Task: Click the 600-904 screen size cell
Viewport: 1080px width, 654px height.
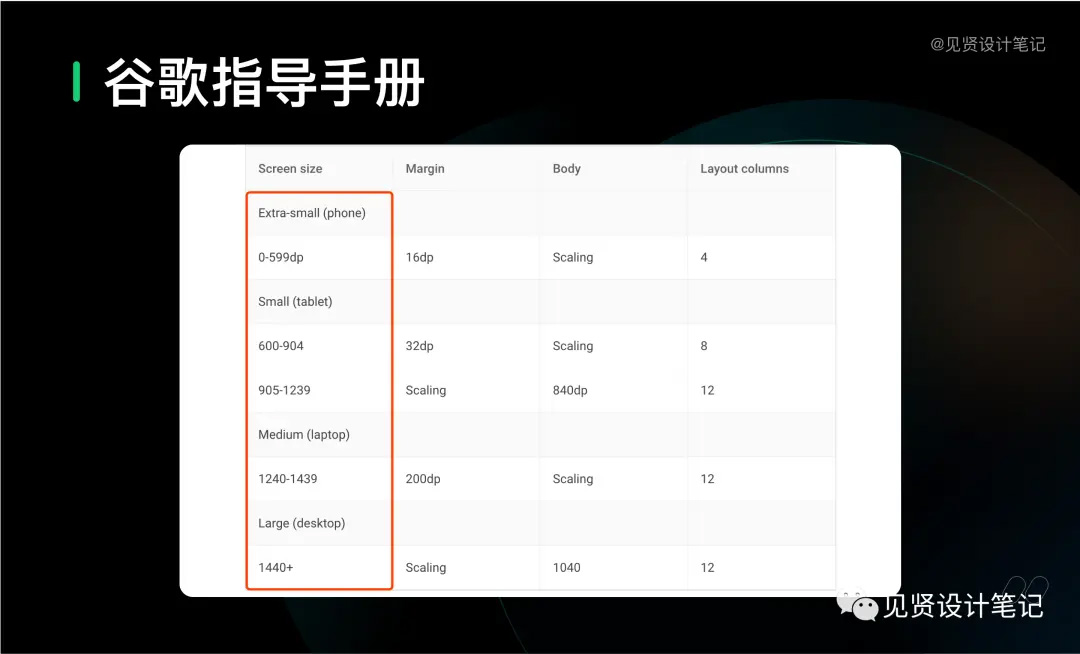Action: click(x=281, y=346)
